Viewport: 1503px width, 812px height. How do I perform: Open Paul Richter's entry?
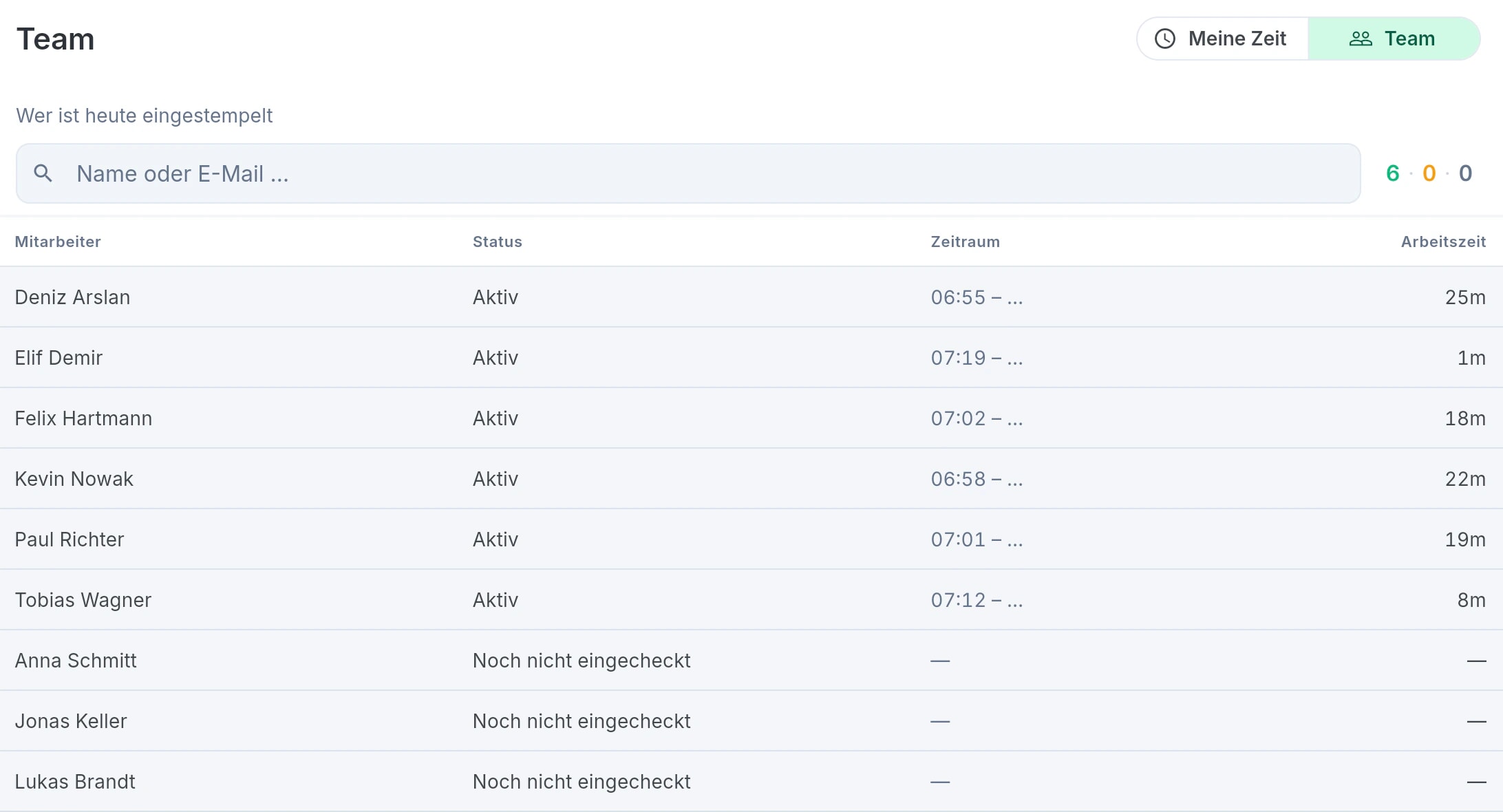click(751, 539)
